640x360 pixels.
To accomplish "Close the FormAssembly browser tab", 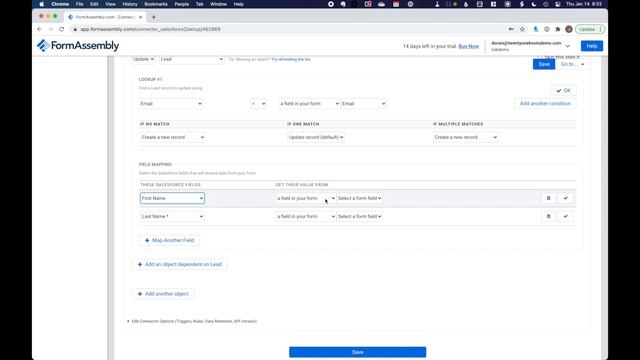I will pyautogui.click(x=140, y=17).
